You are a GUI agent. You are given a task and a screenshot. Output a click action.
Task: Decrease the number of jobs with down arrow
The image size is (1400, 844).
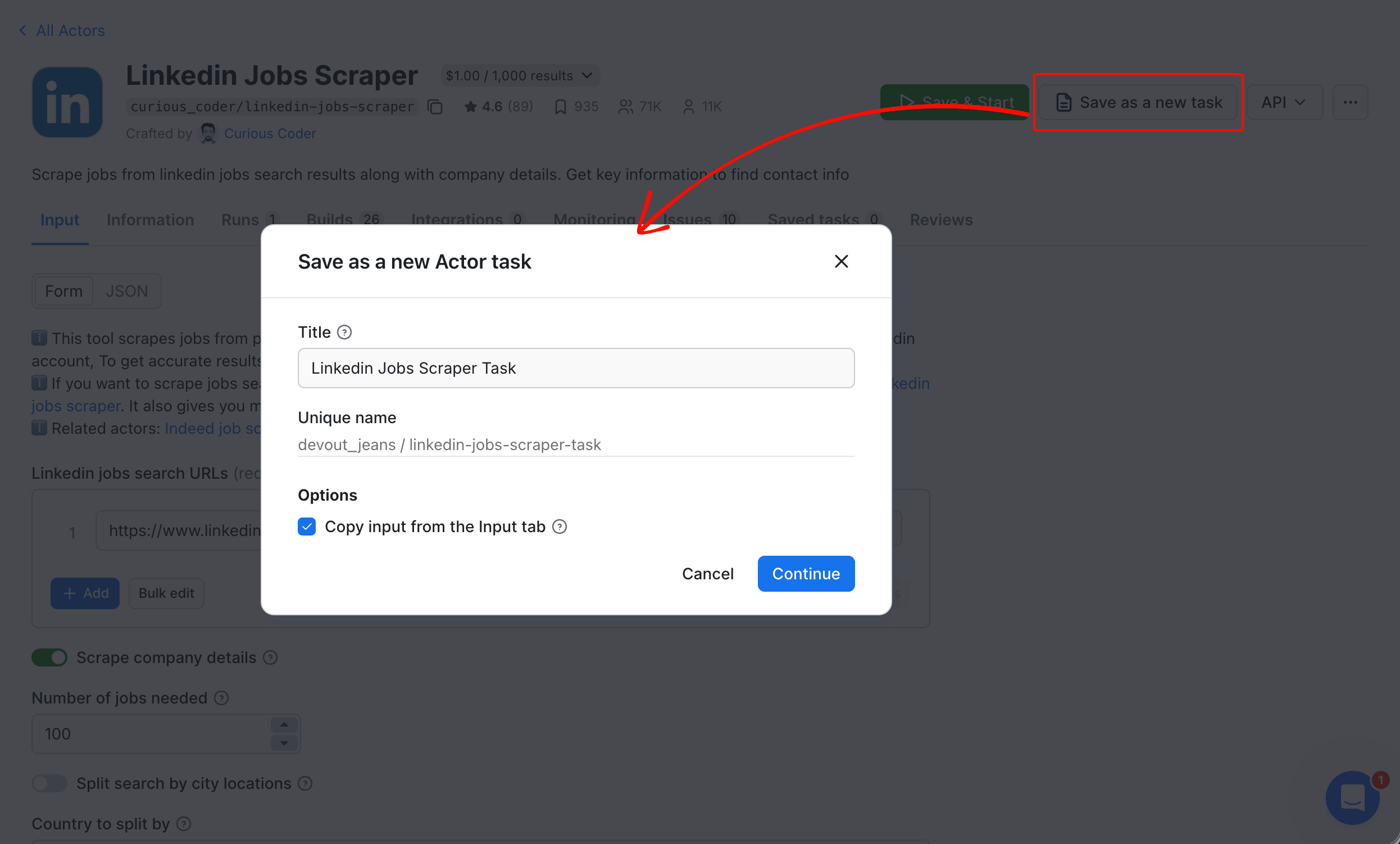click(x=284, y=743)
